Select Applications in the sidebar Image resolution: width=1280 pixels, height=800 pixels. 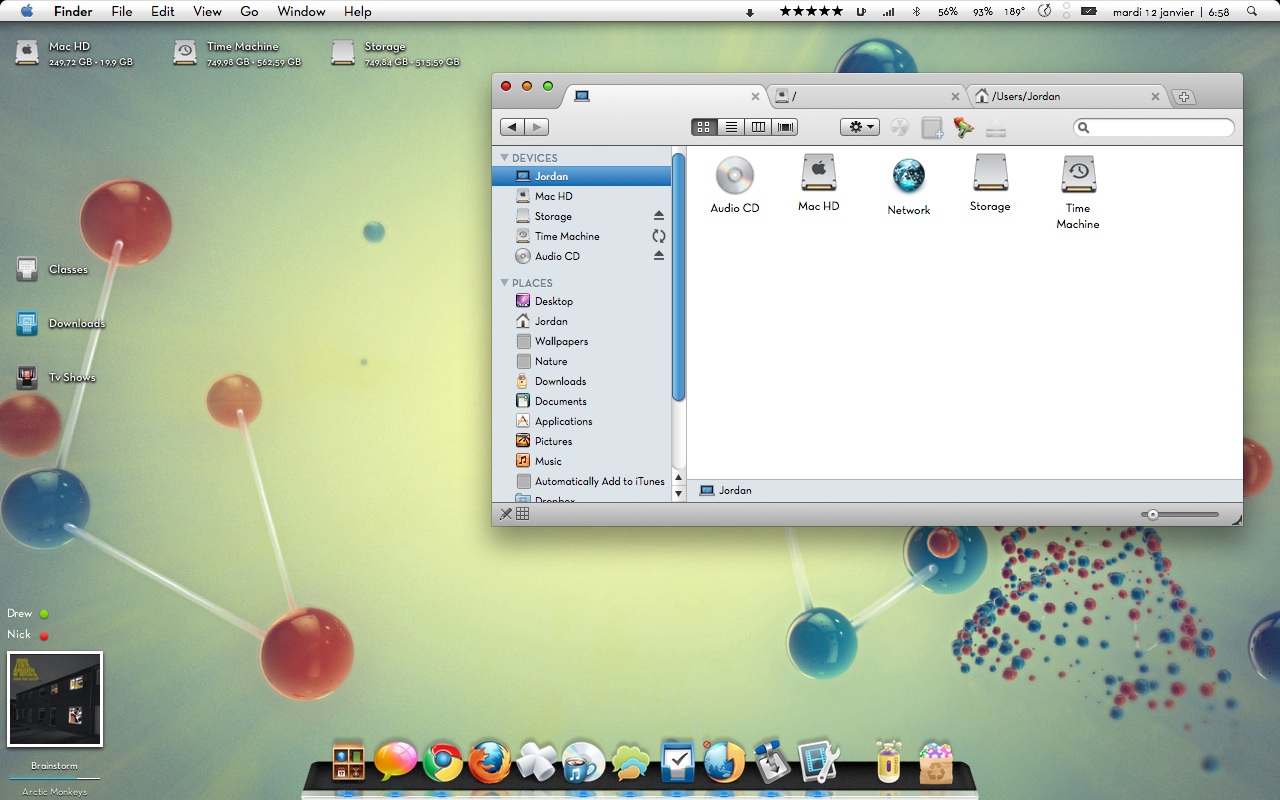click(581, 421)
